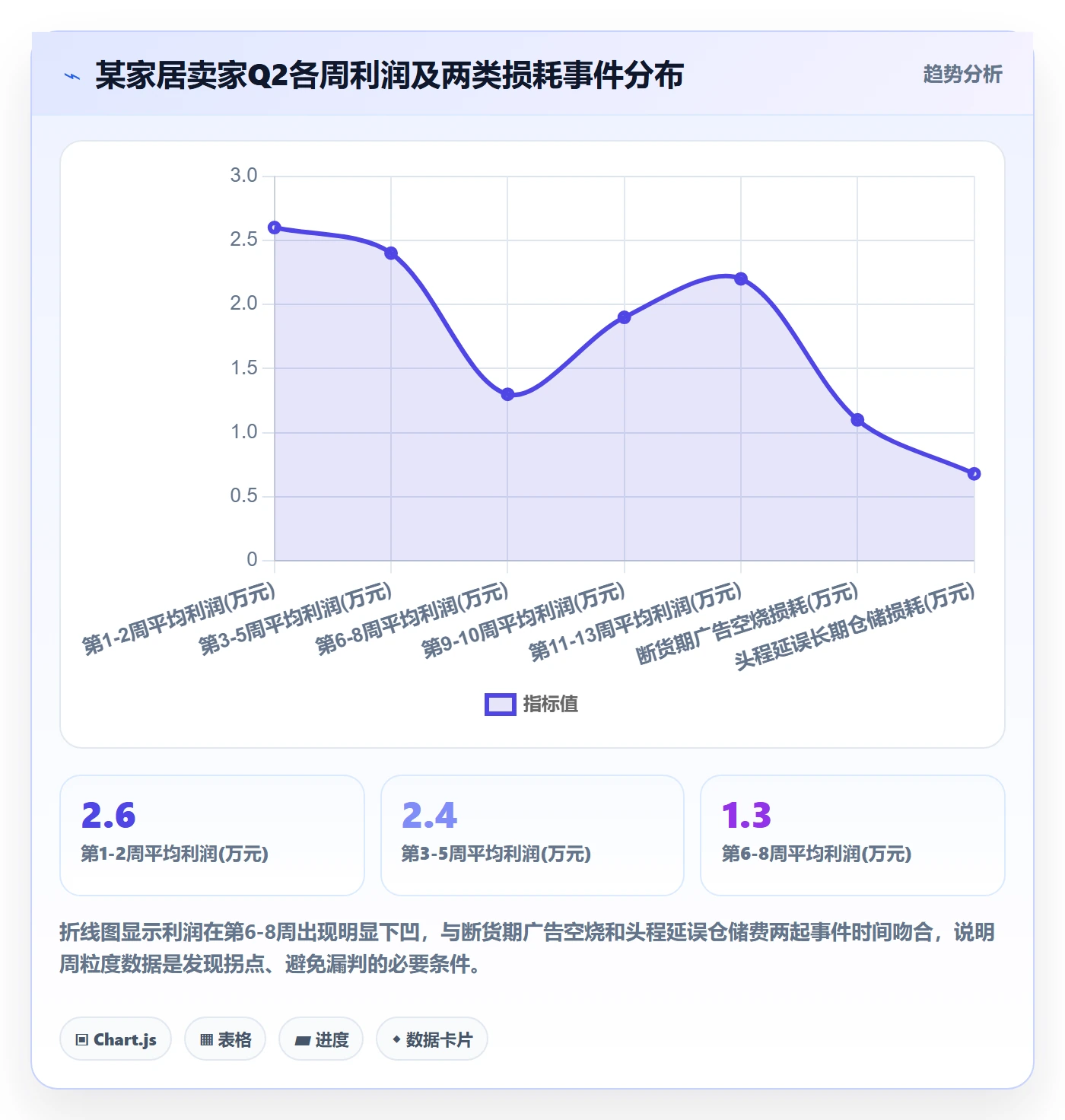The height and width of the screenshot is (1120, 1065).
Task: Click the x-axis label 断货期广告空烧损耗(万元)
Action: (747, 622)
